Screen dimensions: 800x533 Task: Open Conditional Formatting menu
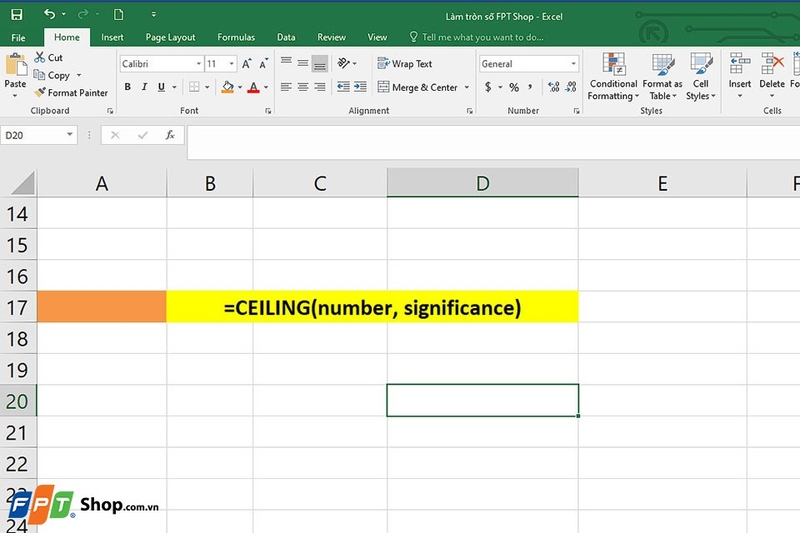point(613,76)
